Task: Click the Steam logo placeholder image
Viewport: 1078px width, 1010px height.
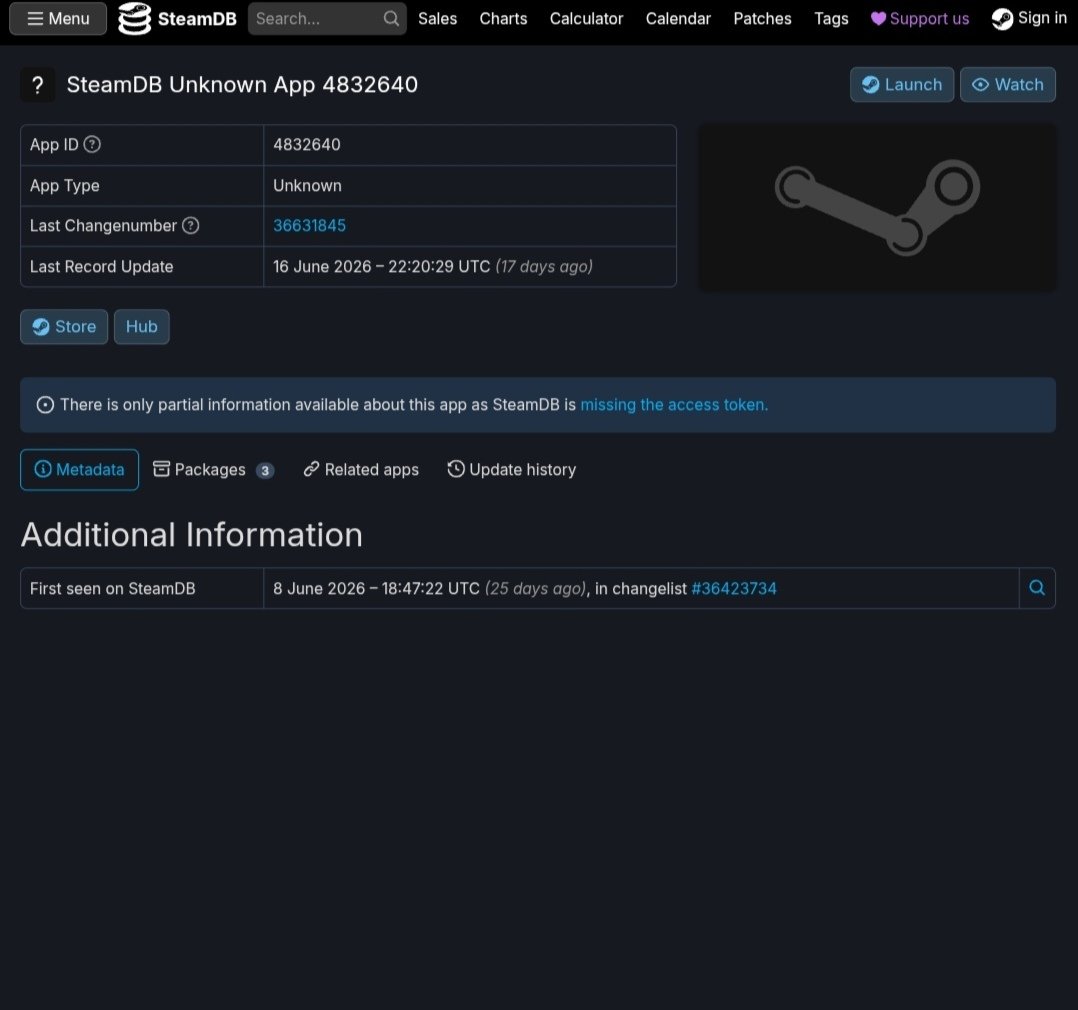Action: point(877,206)
